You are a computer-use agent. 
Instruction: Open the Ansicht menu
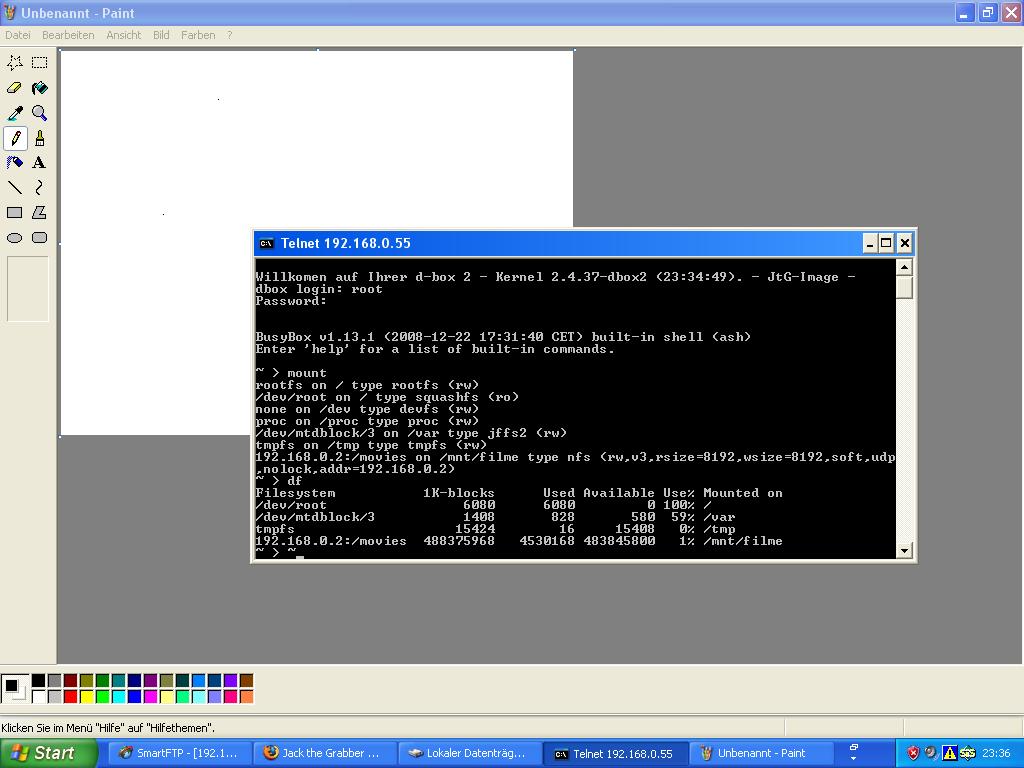[x=123, y=35]
